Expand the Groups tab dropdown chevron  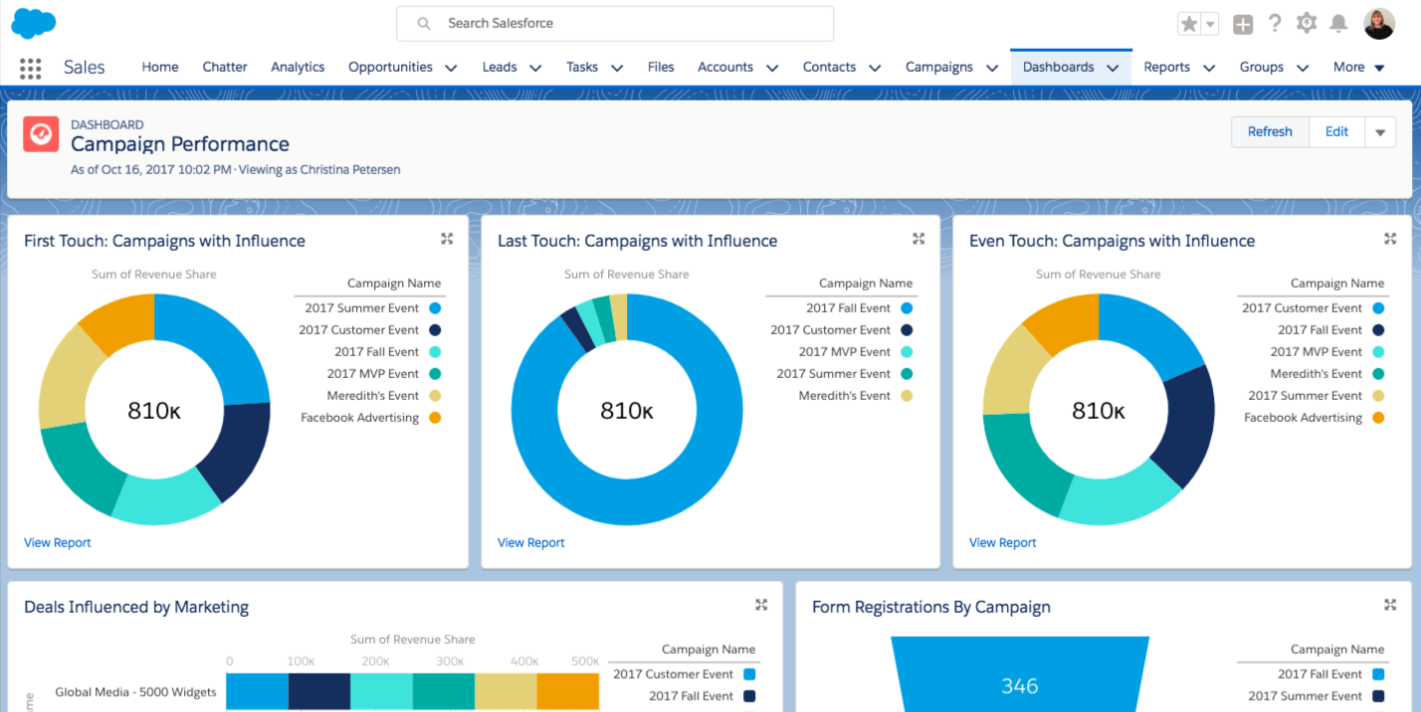point(1303,68)
